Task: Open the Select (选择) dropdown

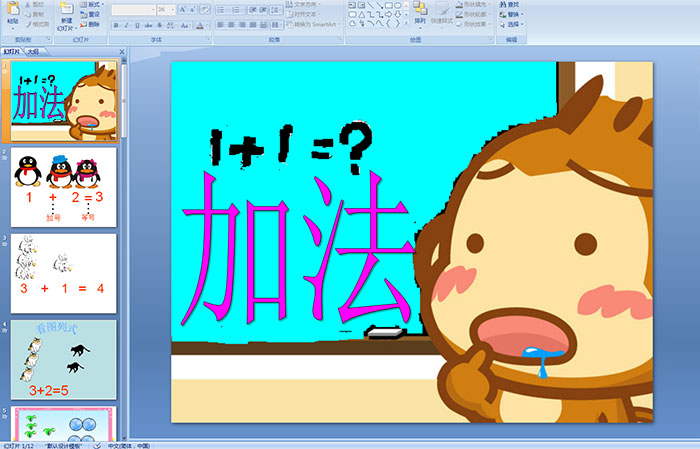Action: (512, 24)
